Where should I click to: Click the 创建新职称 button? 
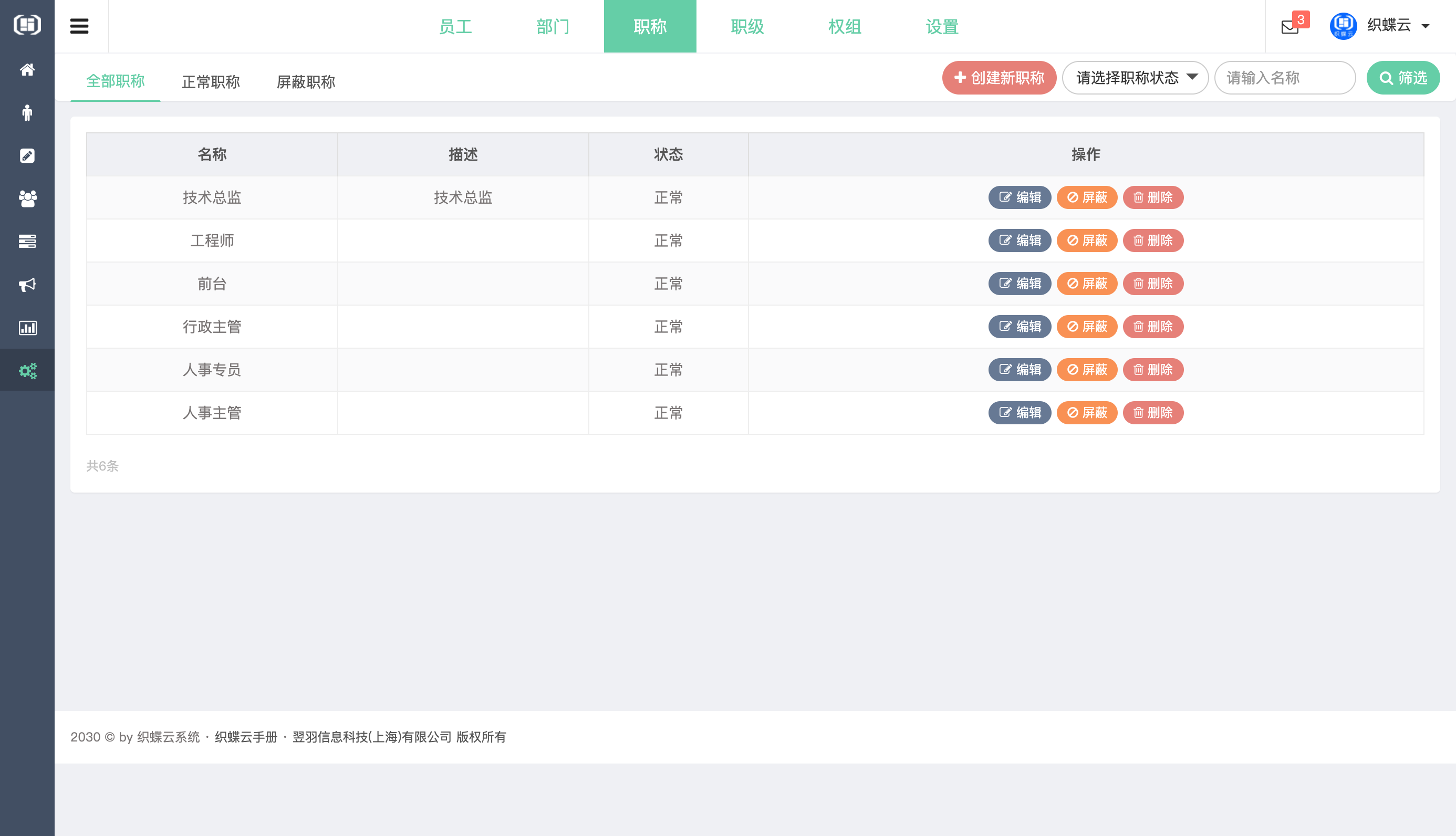pyautogui.click(x=999, y=78)
